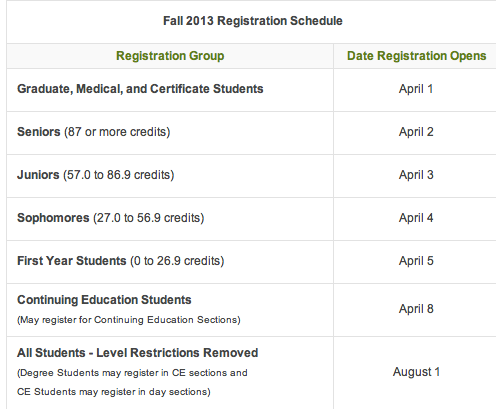Image resolution: width=496 pixels, height=409 pixels.
Task: Click the Continuing Education Sections note
Action: click(x=129, y=320)
